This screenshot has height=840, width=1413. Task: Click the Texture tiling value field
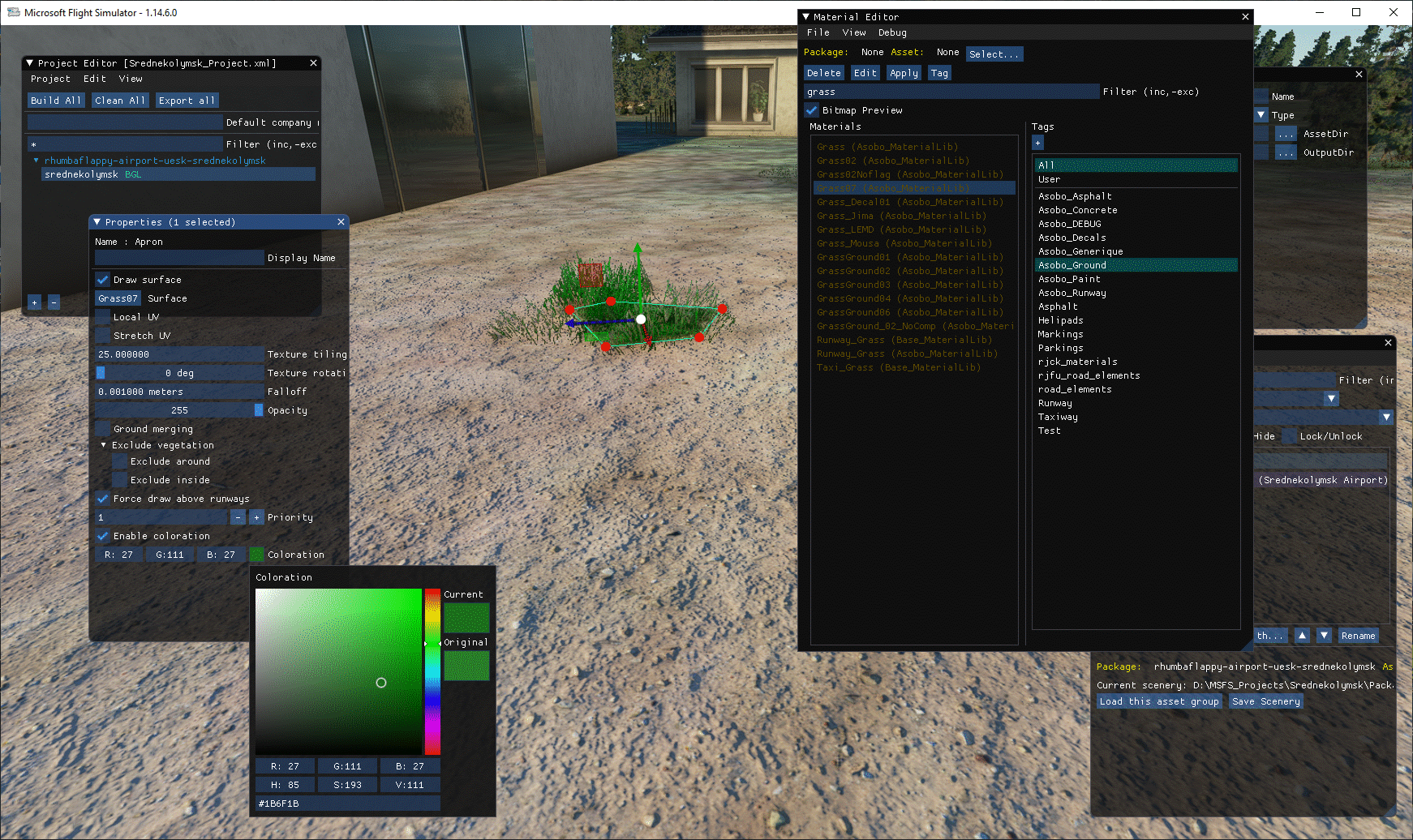pyautogui.click(x=179, y=354)
